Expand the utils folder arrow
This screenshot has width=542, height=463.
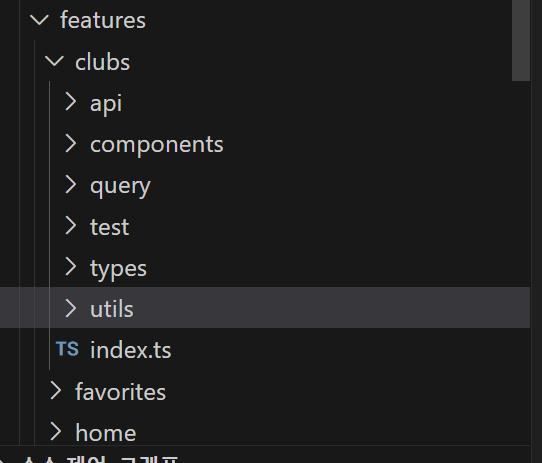pyautogui.click(x=71, y=308)
